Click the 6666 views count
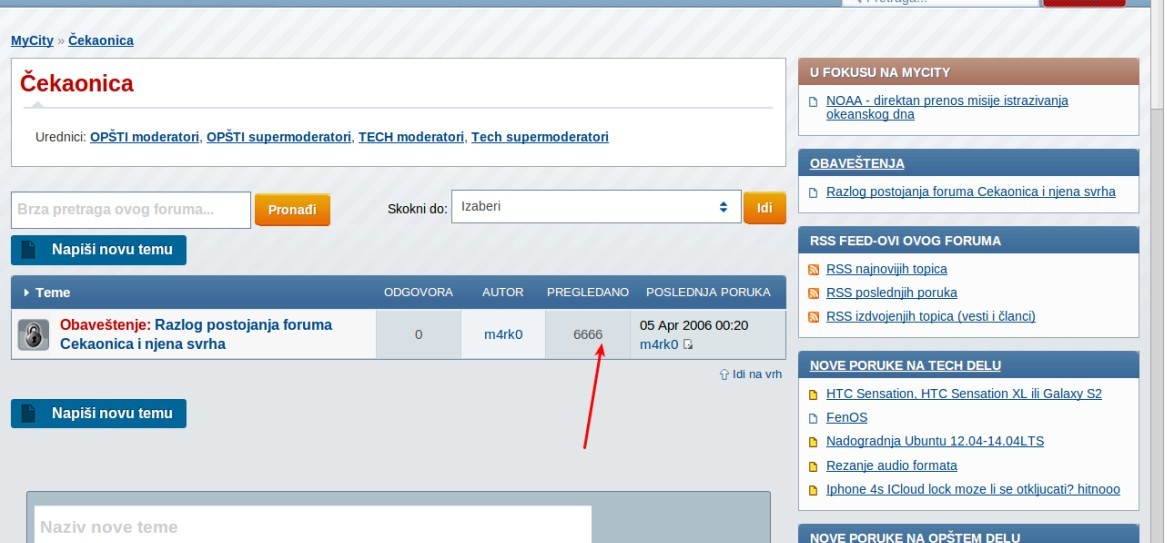Screen dimensions: 1167x543 (588, 335)
